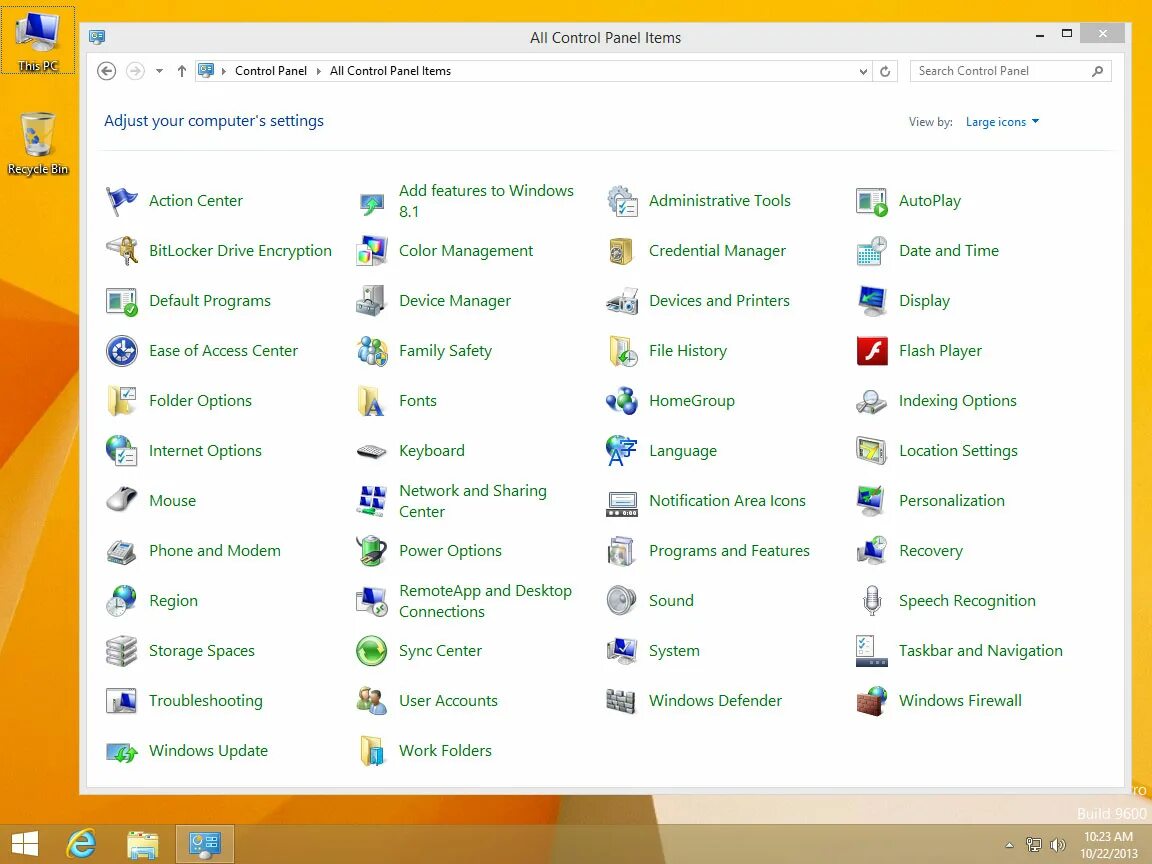Click the Control Panel window title icon
The height and width of the screenshot is (864, 1152).
(96, 37)
